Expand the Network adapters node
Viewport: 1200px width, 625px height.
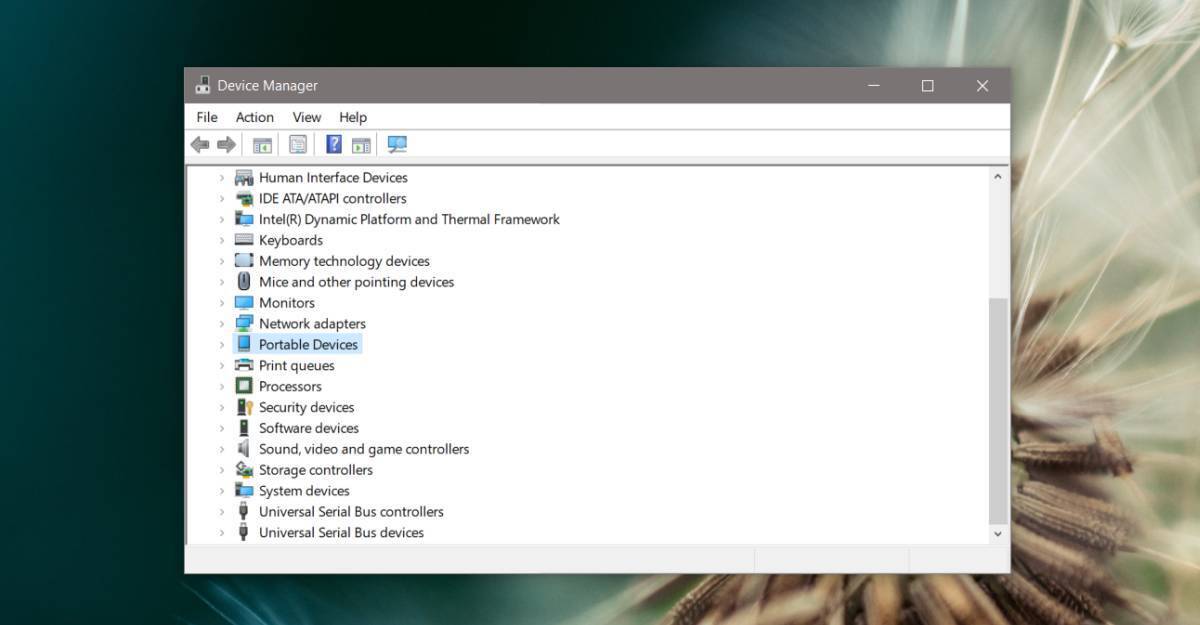222,324
